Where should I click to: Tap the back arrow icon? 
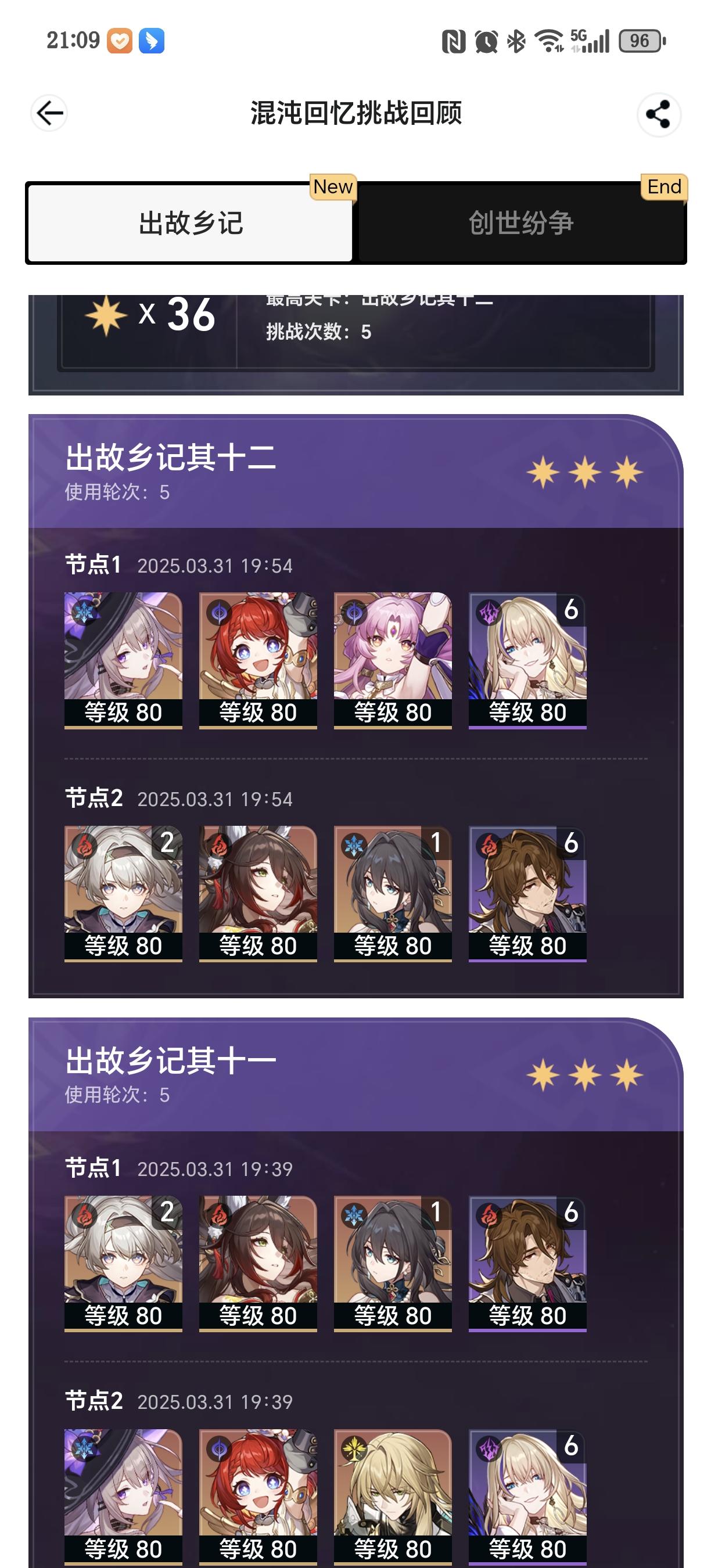(49, 113)
